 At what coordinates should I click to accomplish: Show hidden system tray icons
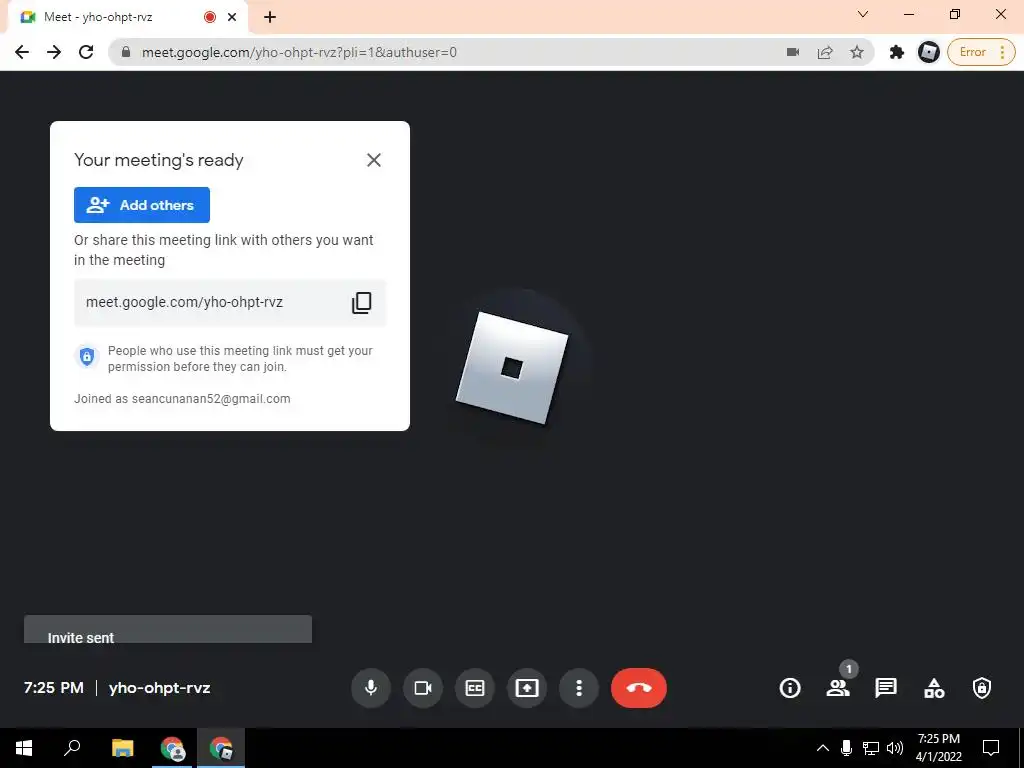[823, 748]
